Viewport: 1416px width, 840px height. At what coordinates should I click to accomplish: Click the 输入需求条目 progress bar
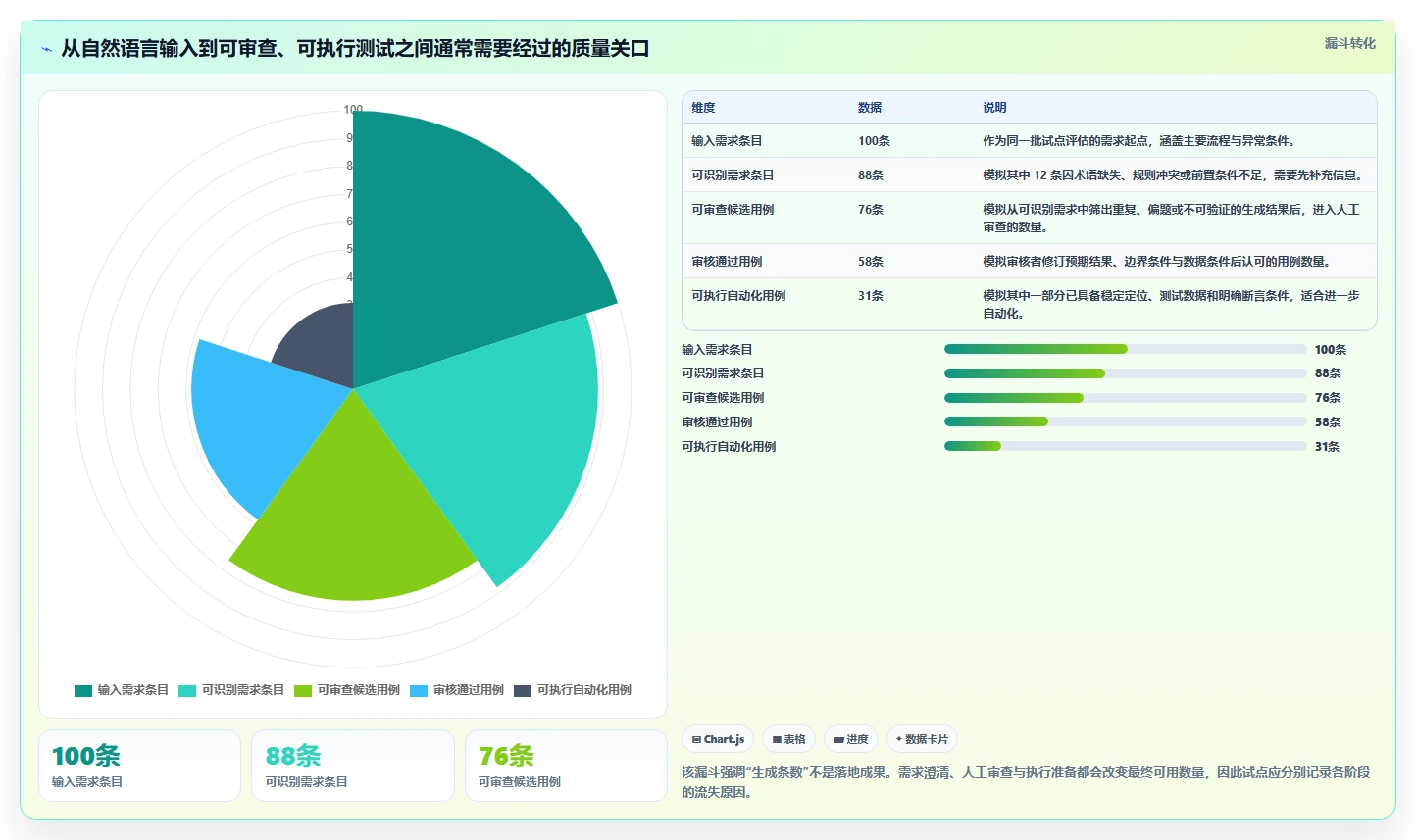1125,349
